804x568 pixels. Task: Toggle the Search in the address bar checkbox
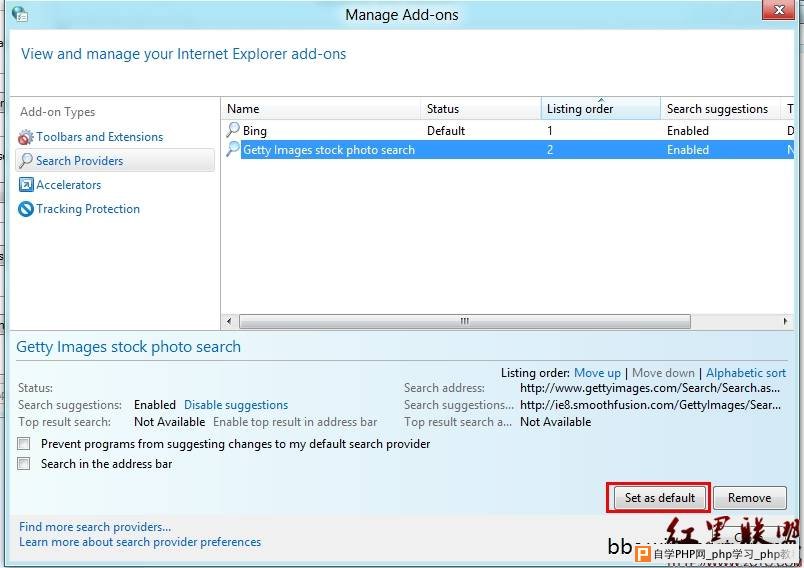pyautogui.click(x=24, y=464)
